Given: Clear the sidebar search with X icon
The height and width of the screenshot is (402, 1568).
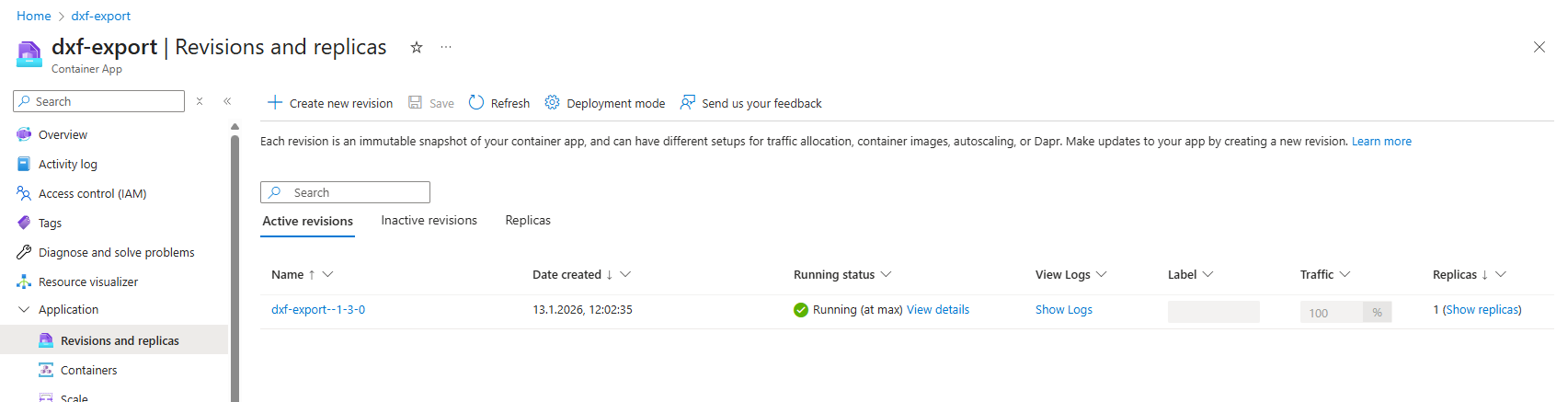Looking at the screenshot, I should (x=200, y=101).
